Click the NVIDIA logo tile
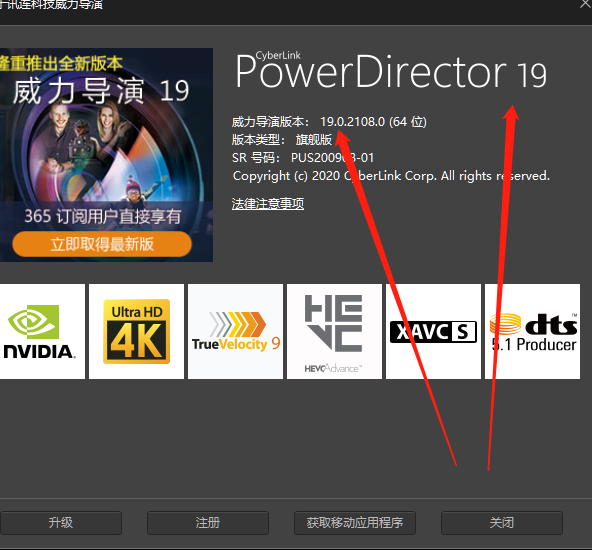Image resolution: width=592 pixels, height=550 pixels. (x=42, y=331)
